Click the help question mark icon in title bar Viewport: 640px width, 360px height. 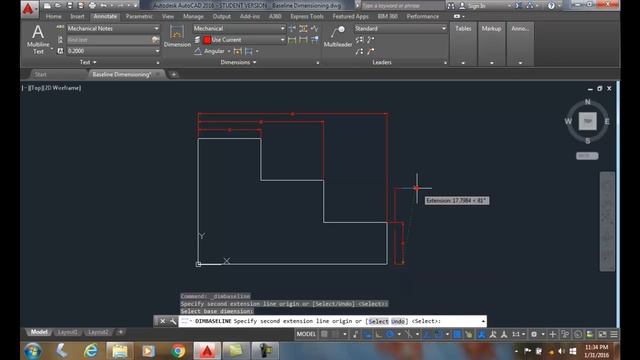pyautogui.click(x=551, y=6)
